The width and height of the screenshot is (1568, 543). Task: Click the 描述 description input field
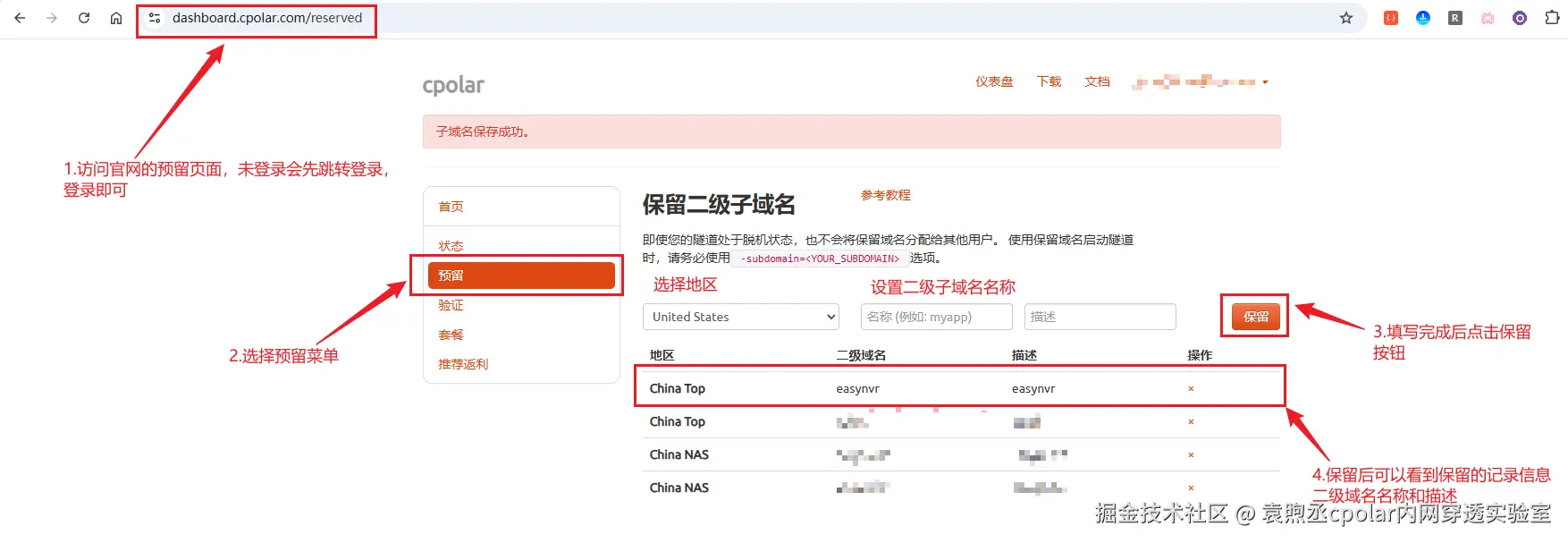pos(1100,317)
